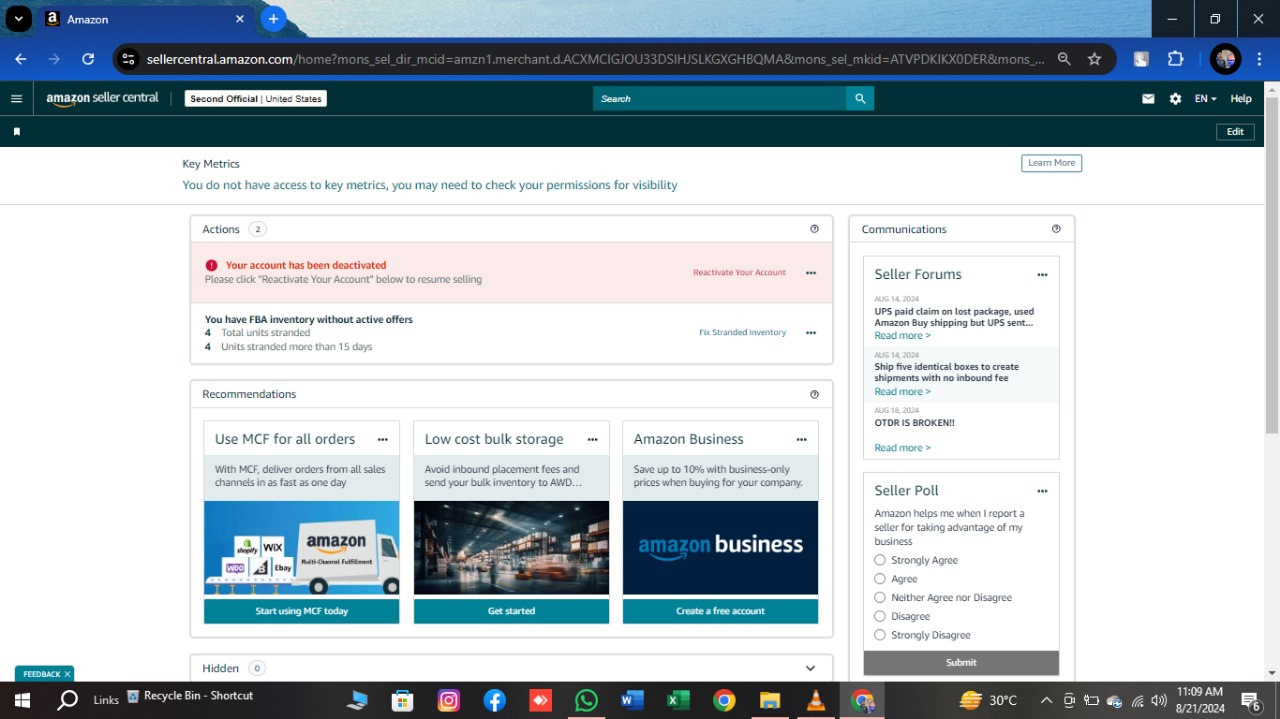Open the messages envelope icon
The image size is (1280, 719).
(1148, 99)
